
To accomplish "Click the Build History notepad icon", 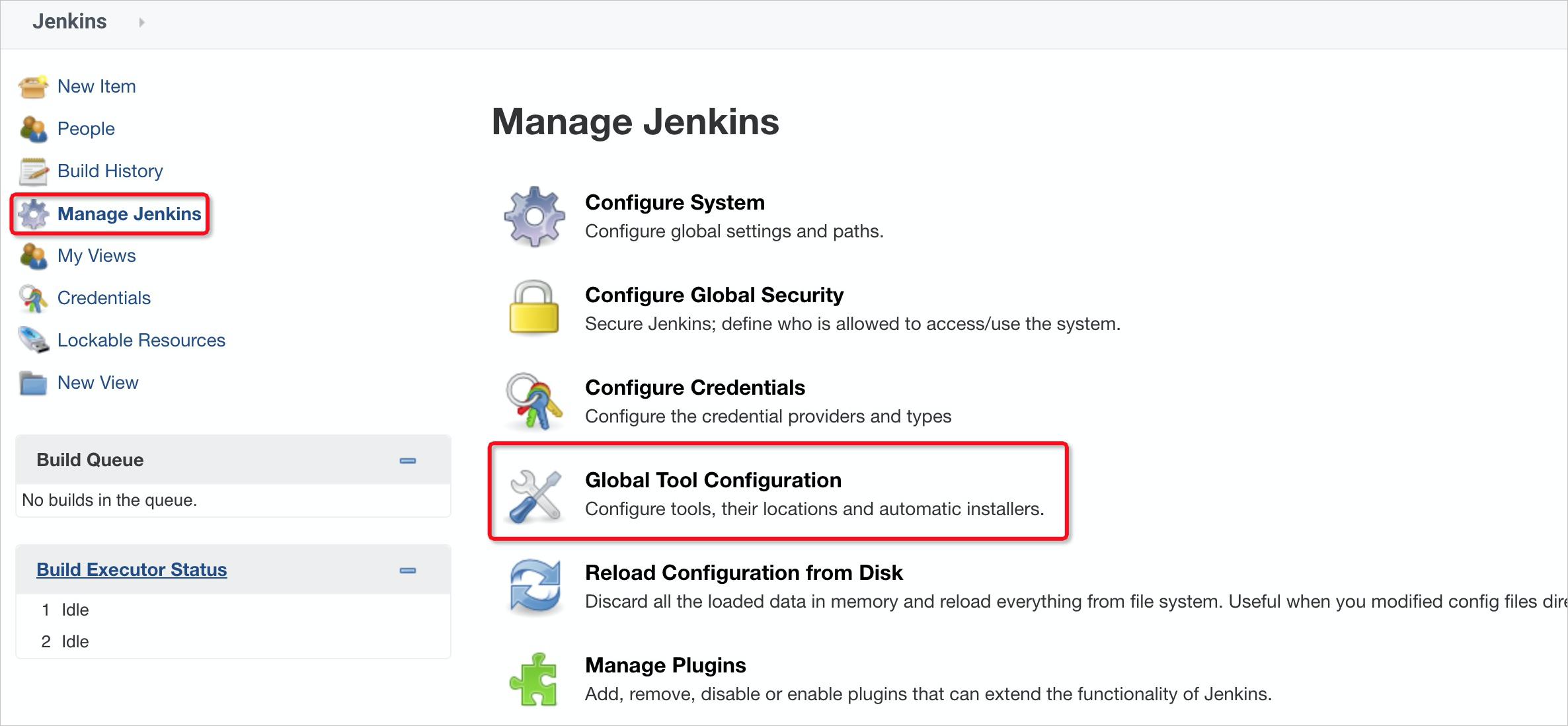I will tap(33, 171).
